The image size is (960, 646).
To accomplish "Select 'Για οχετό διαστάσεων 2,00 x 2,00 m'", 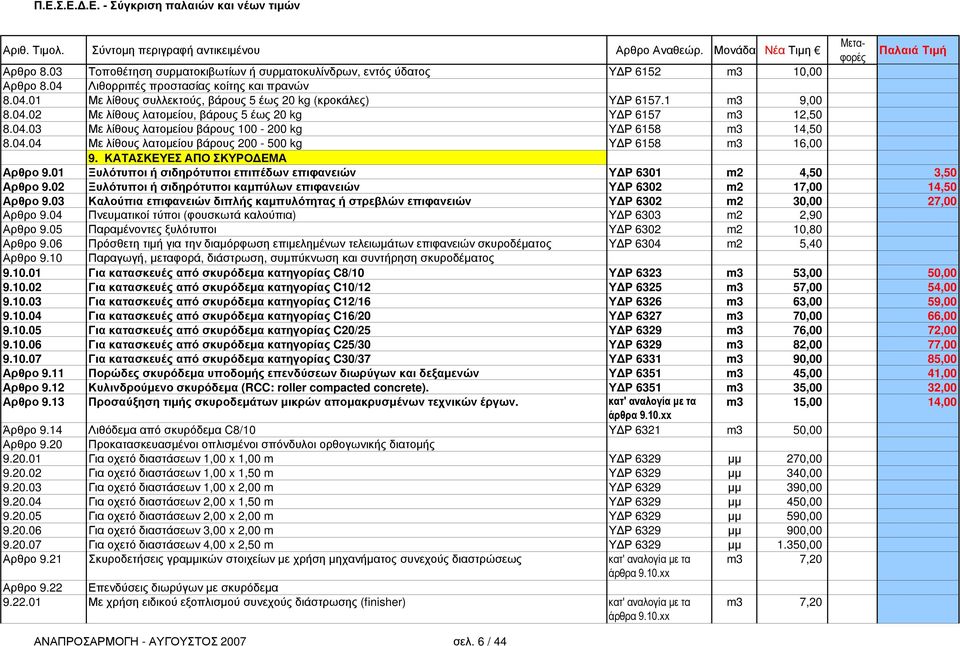I will (181, 516).
